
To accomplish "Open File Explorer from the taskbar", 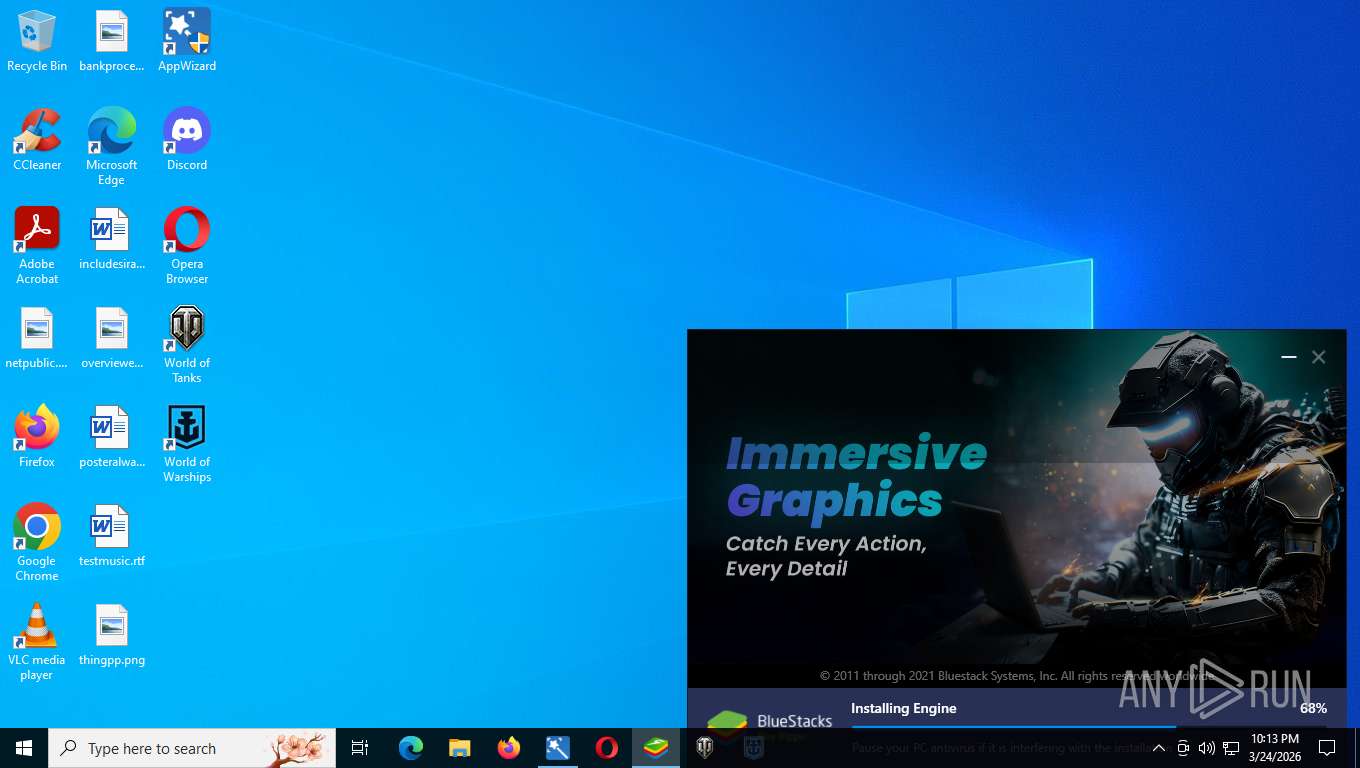I will click(x=460, y=748).
